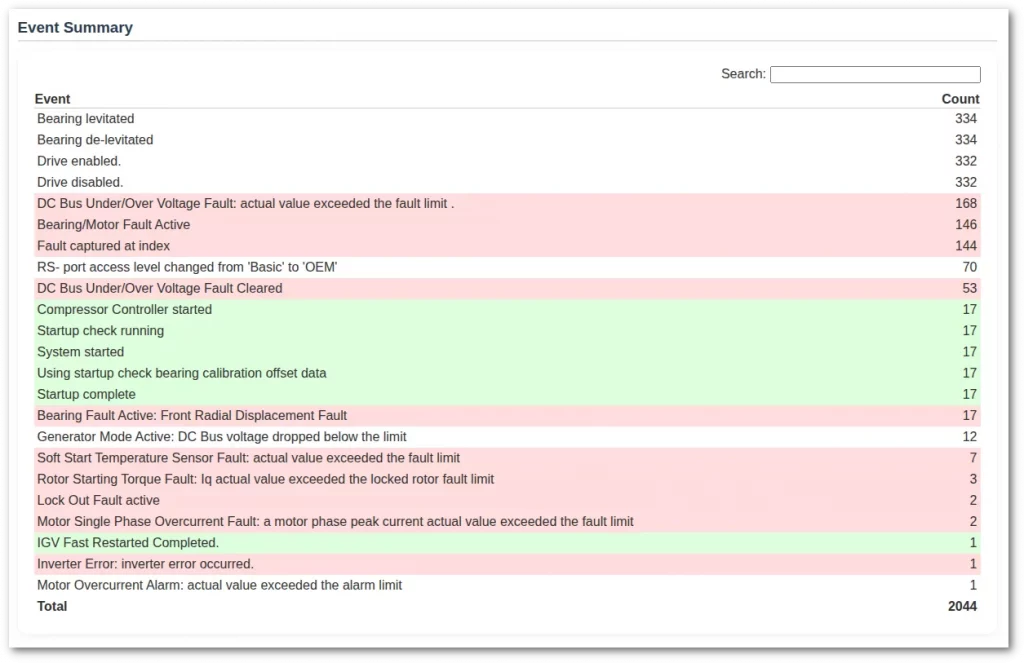The width and height of the screenshot is (1024, 663).
Task: Click the Search input field
Action: (874, 75)
